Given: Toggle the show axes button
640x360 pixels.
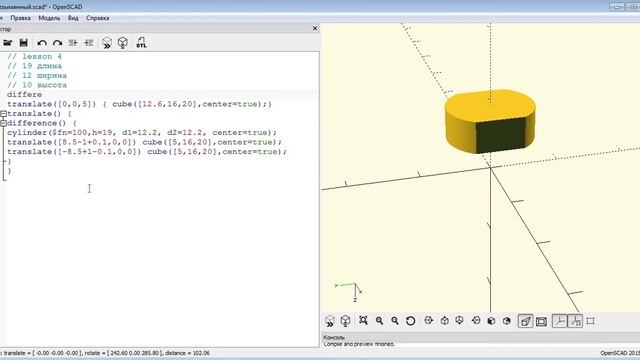Looking at the screenshot, I should [x=560, y=321].
